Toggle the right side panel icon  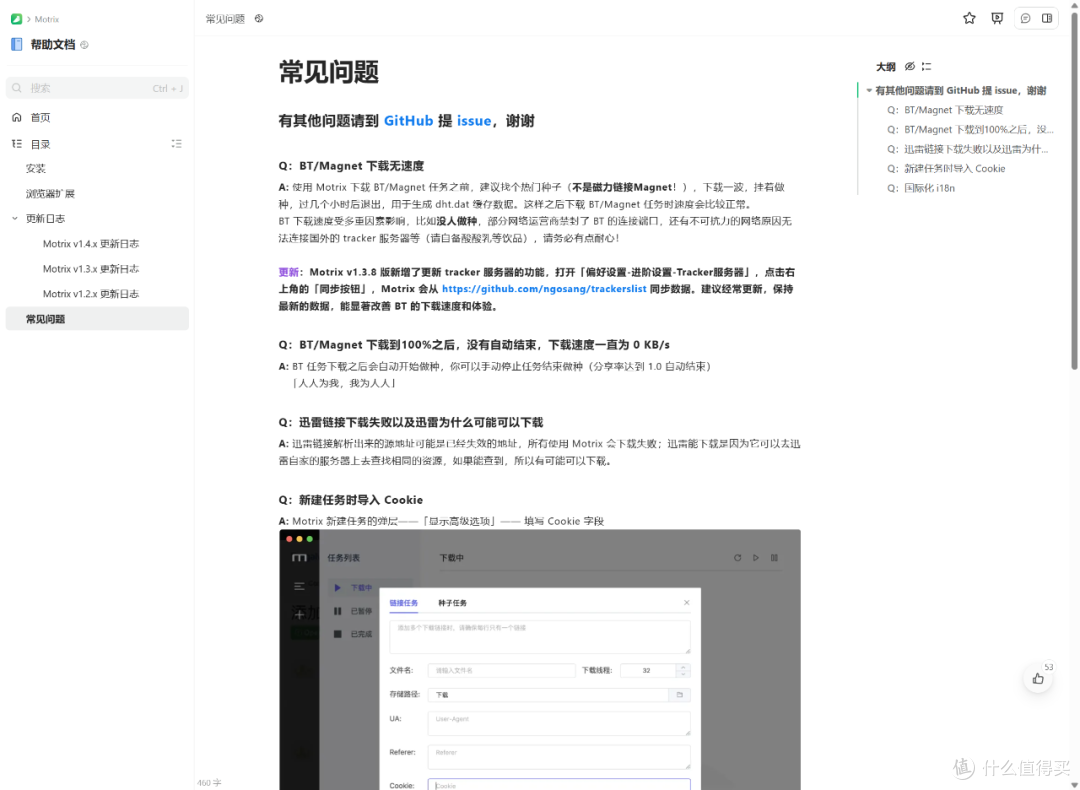tap(1047, 19)
